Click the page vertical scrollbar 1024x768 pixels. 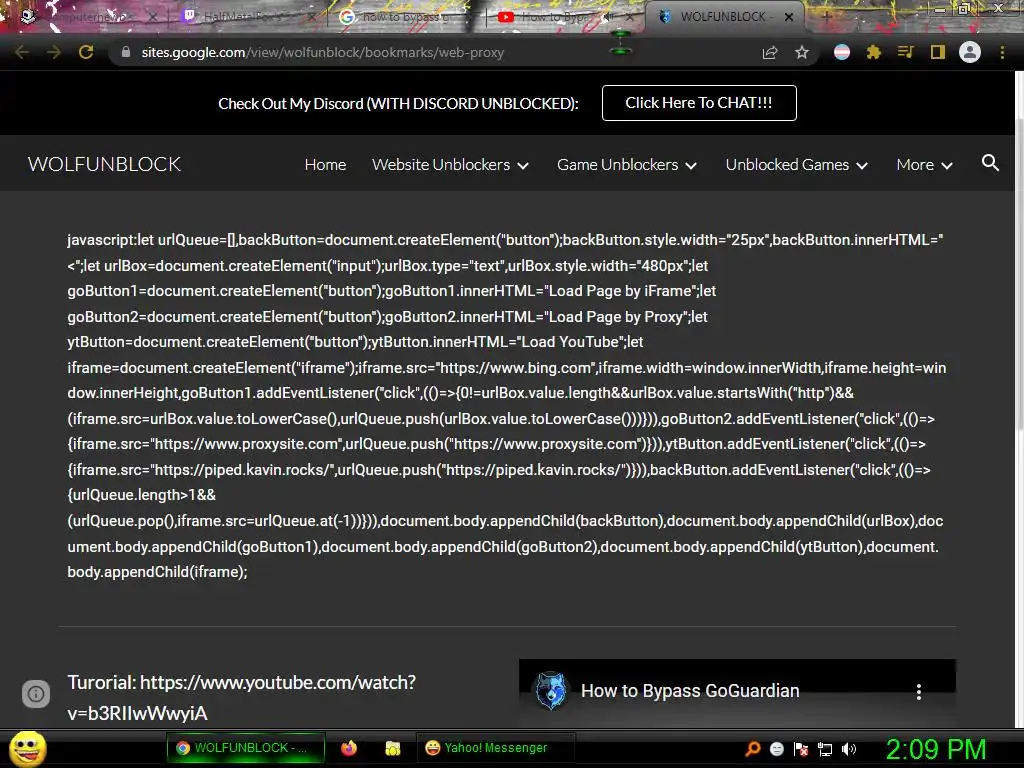pyautogui.click(x=1019, y=400)
